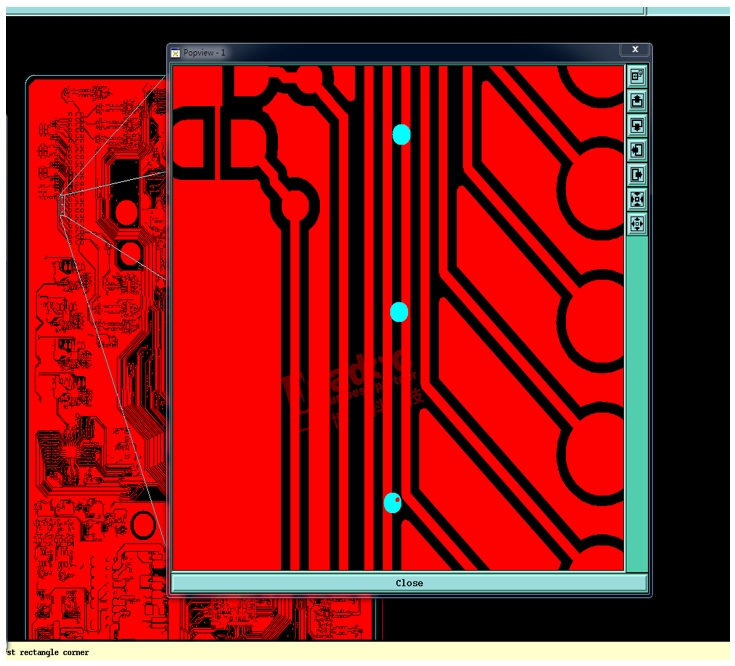The width and height of the screenshot is (735, 666).
Task: Click the zoom in converging arrows icon
Action: point(636,200)
